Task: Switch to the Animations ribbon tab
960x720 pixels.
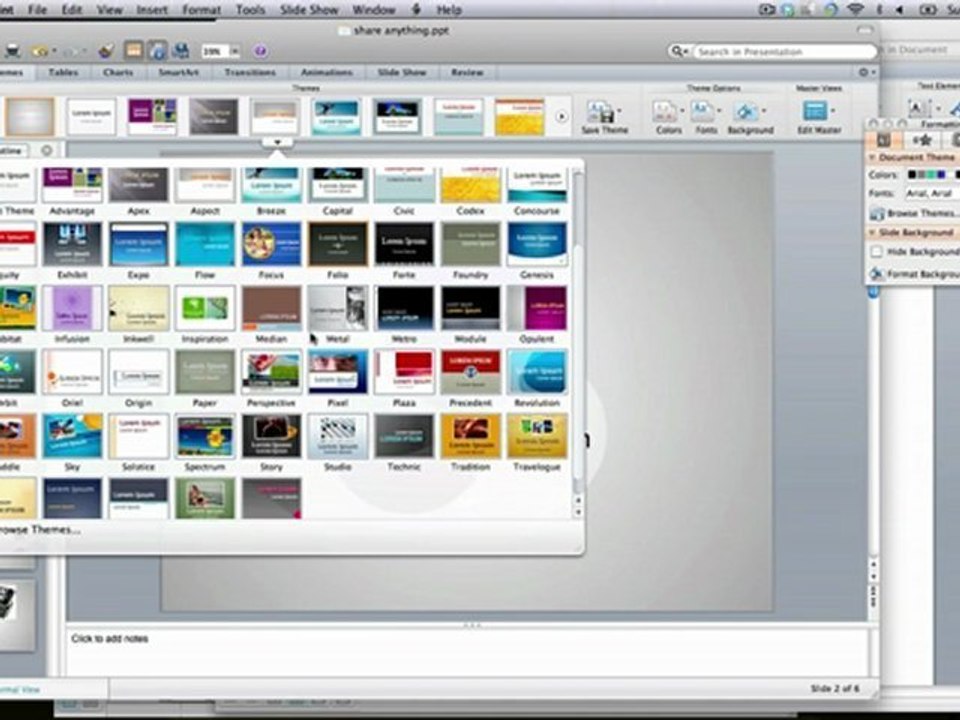Action: coord(326,72)
